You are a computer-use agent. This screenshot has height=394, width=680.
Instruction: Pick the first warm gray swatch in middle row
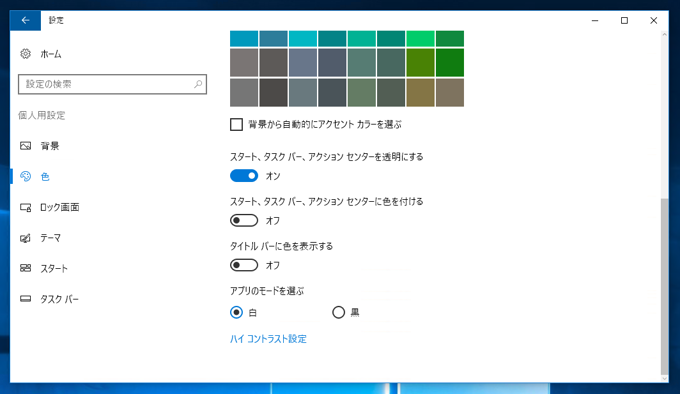(244, 62)
